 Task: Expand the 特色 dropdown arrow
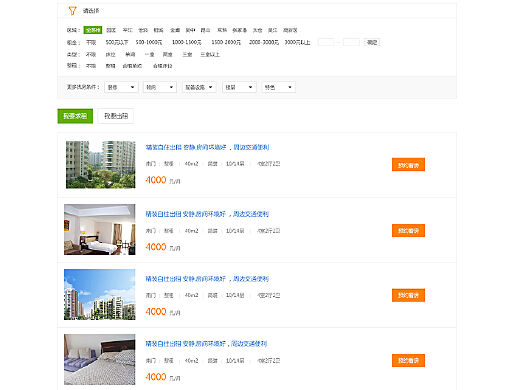(290, 87)
